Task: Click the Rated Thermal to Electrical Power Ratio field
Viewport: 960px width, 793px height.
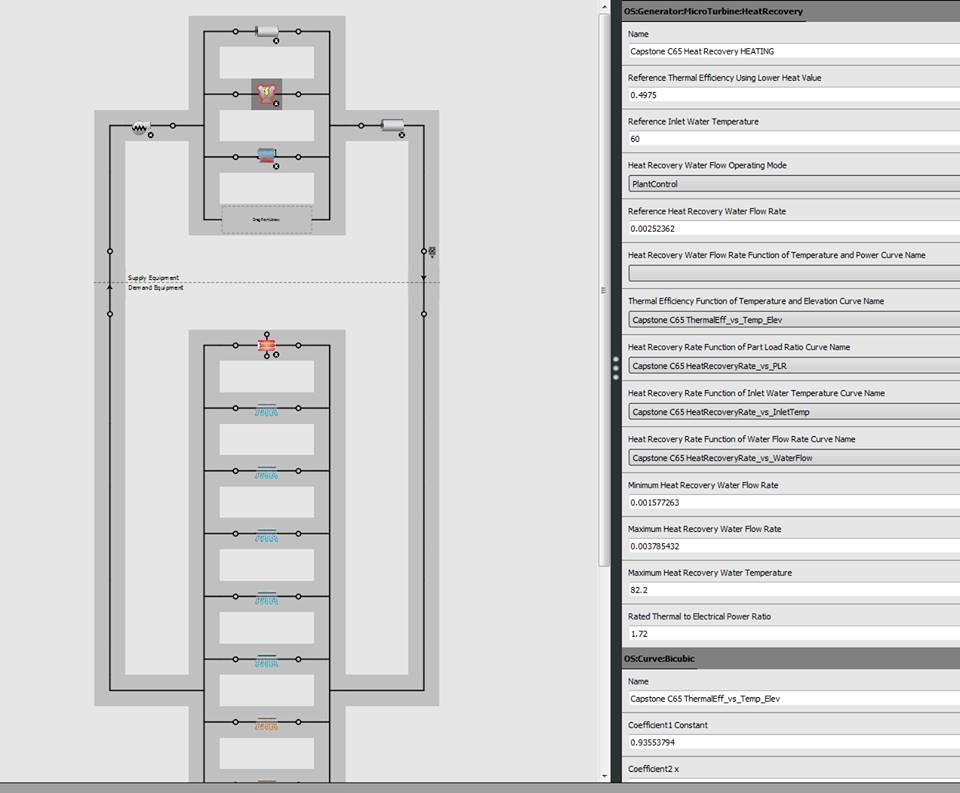Action: (794, 634)
